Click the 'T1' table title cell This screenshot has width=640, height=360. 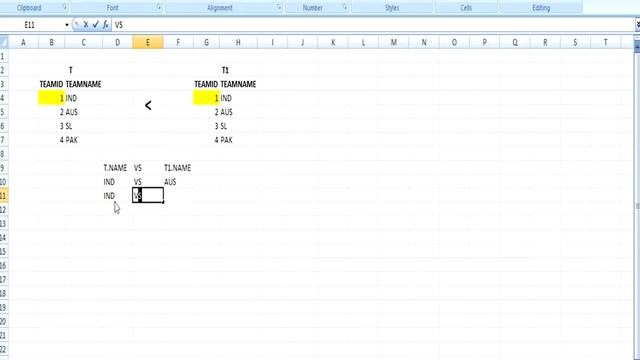pos(225,70)
